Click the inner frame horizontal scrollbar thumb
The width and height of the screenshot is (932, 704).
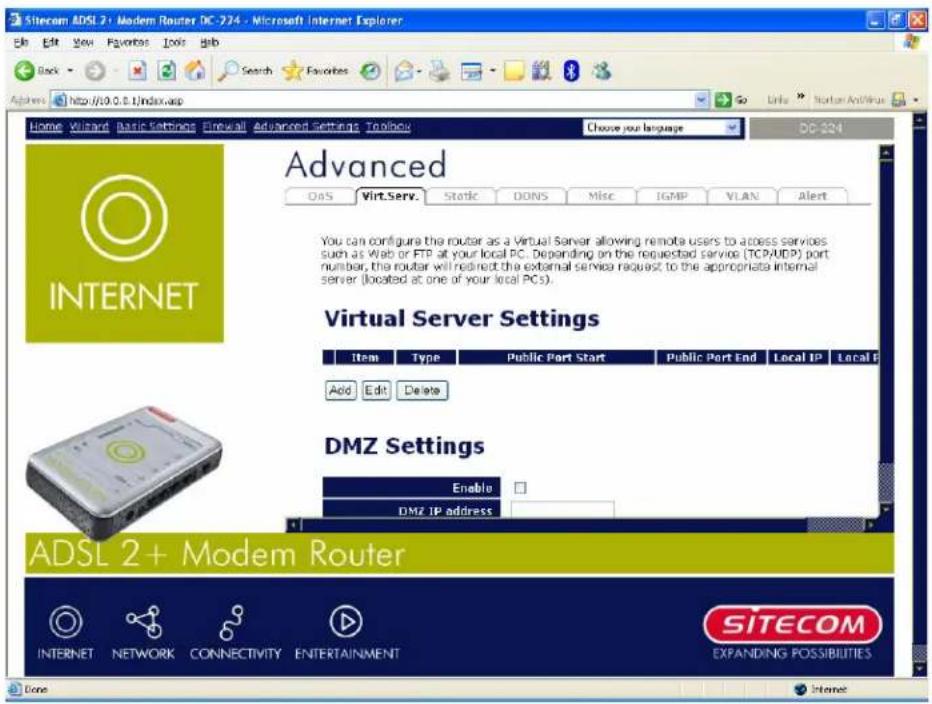pos(835,525)
